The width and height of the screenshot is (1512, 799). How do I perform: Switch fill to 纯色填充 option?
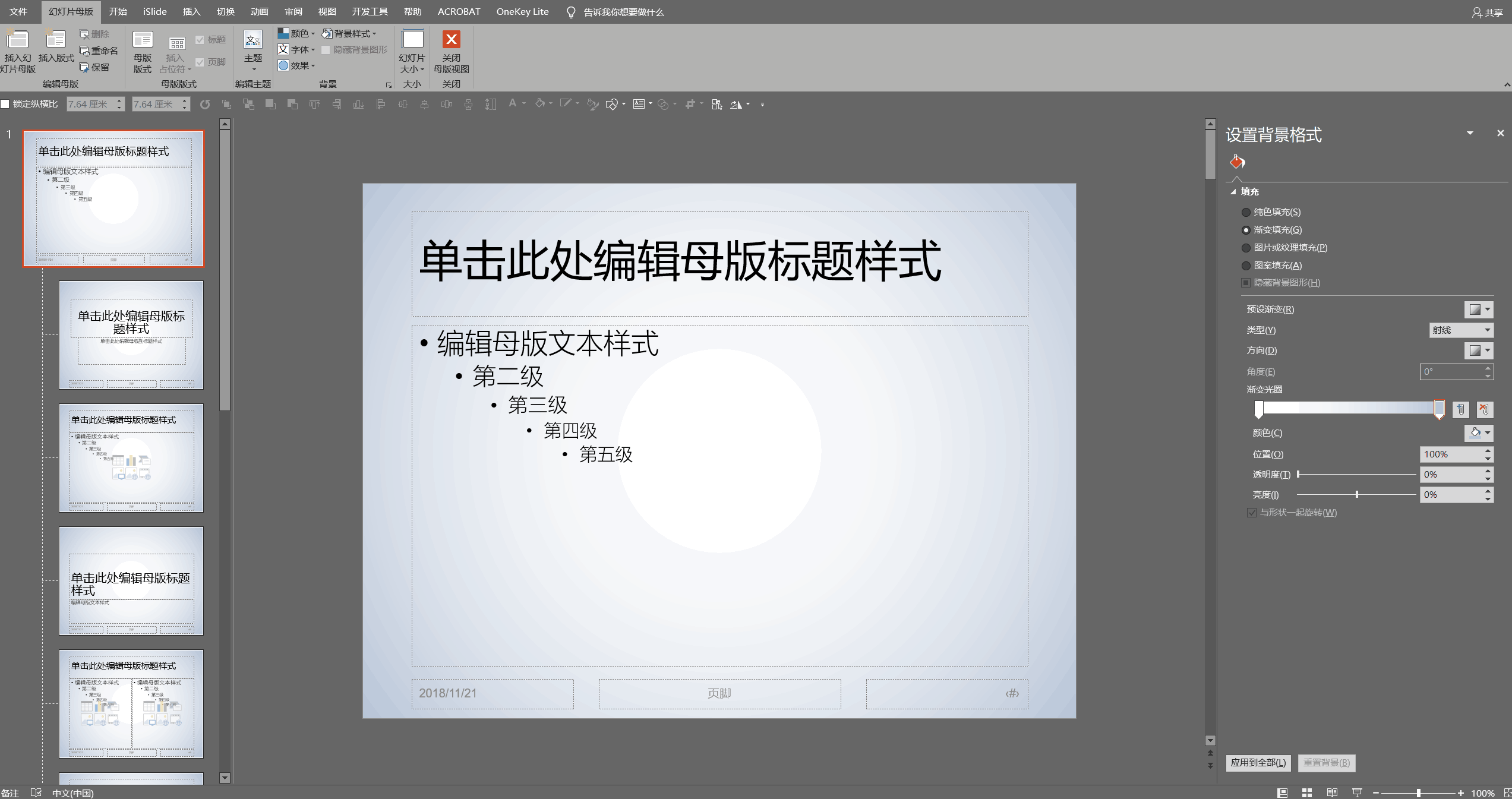click(1245, 212)
